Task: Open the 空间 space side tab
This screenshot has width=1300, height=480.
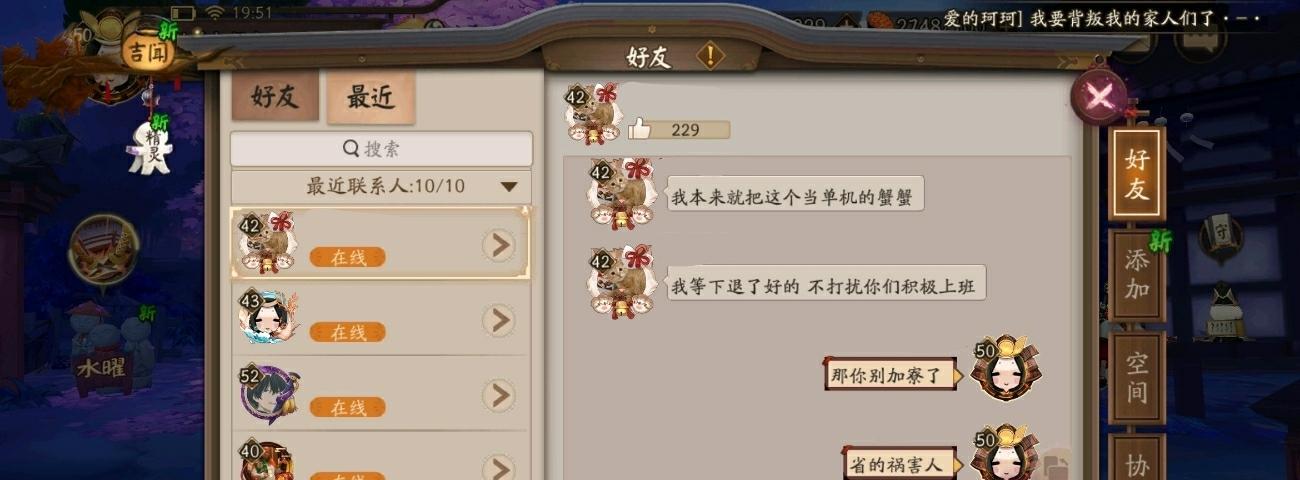Action: point(1137,378)
